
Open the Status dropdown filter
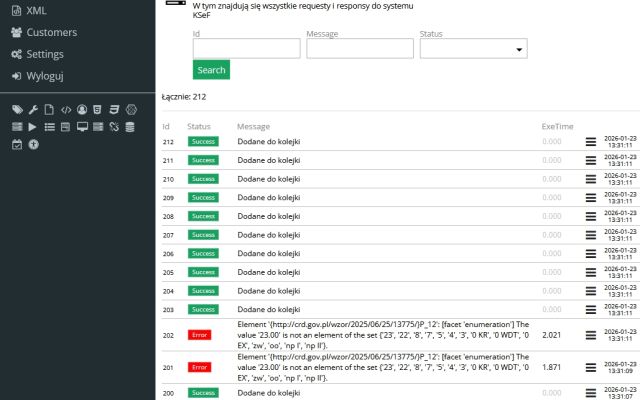pos(473,49)
